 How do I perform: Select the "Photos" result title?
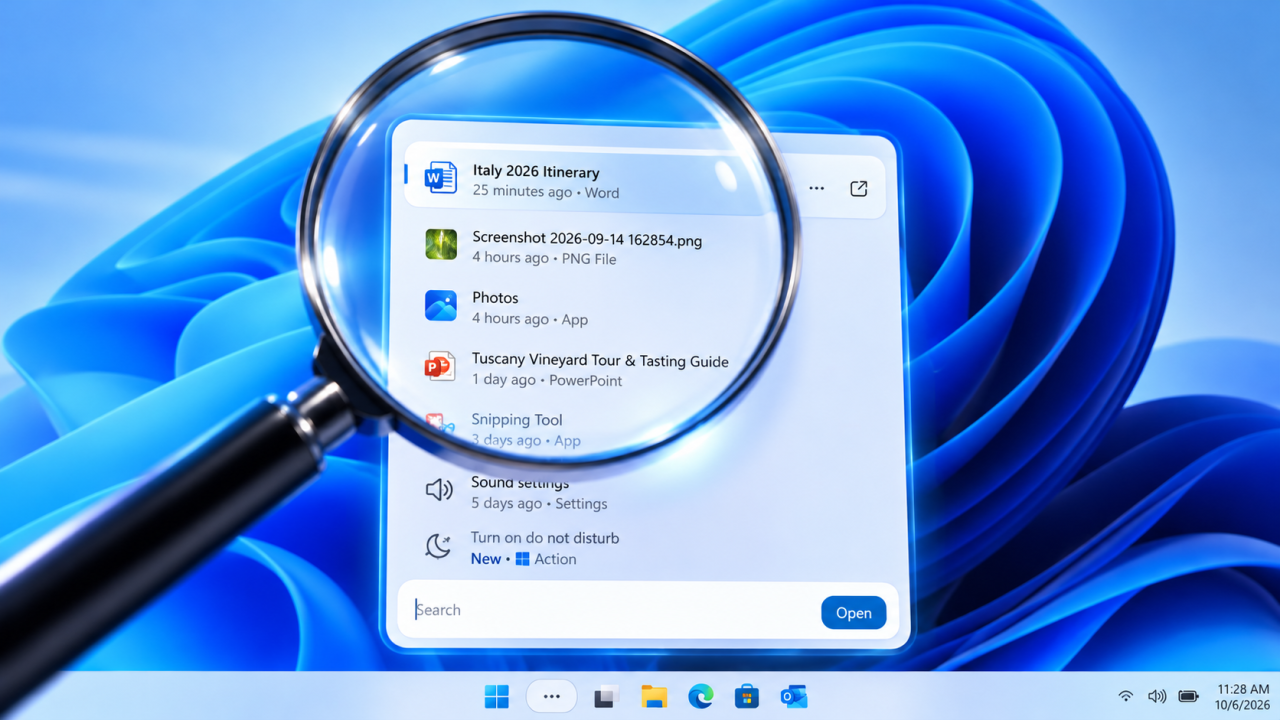click(x=495, y=298)
